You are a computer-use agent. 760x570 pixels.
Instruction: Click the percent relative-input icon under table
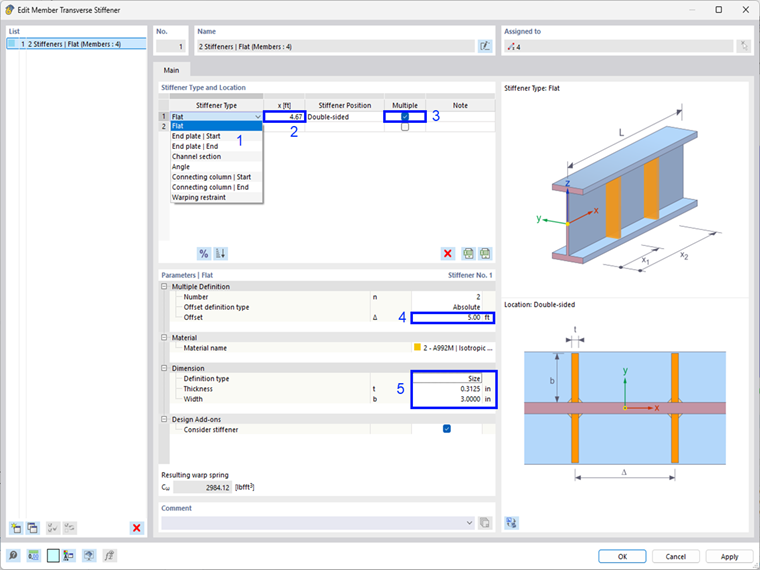click(x=204, y=253)
